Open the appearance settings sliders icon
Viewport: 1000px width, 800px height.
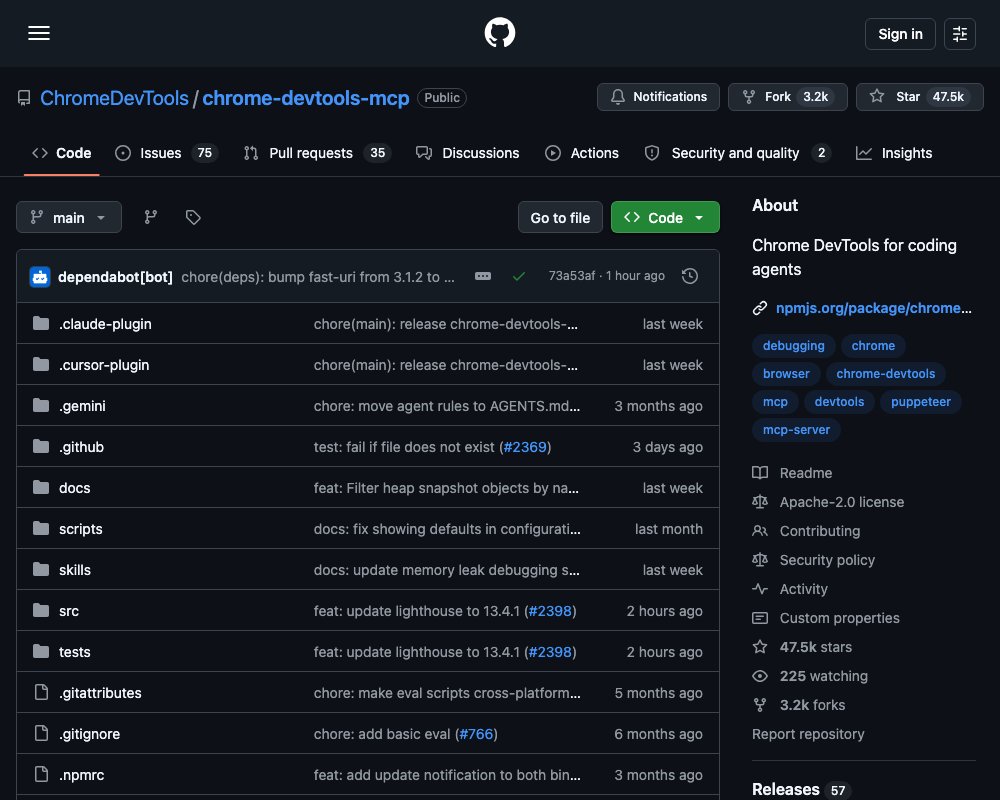959,34
